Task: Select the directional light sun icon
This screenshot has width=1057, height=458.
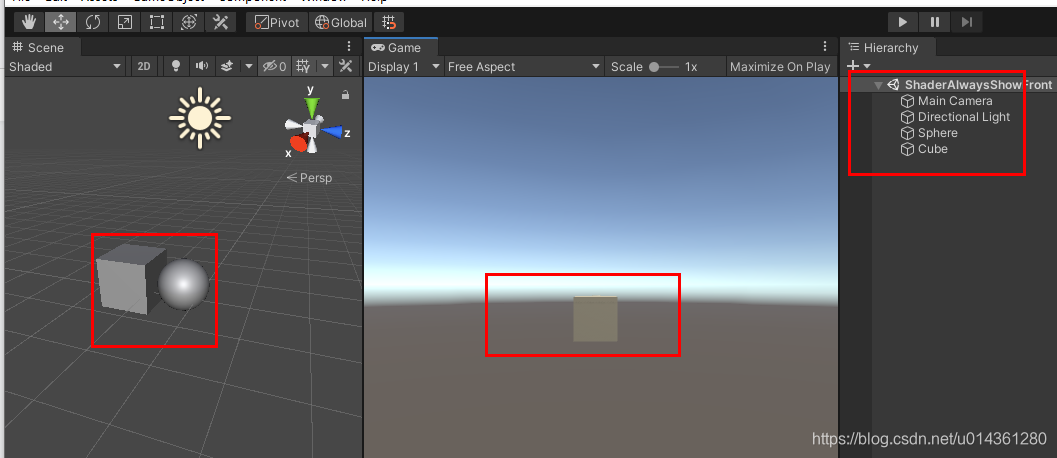Action: pyautogui.click(x=200, y=118)
